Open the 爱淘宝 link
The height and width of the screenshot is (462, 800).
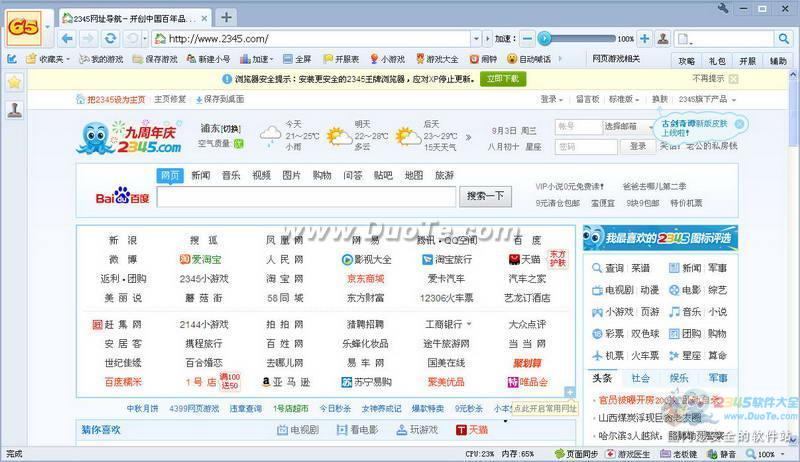coord(201,260)
